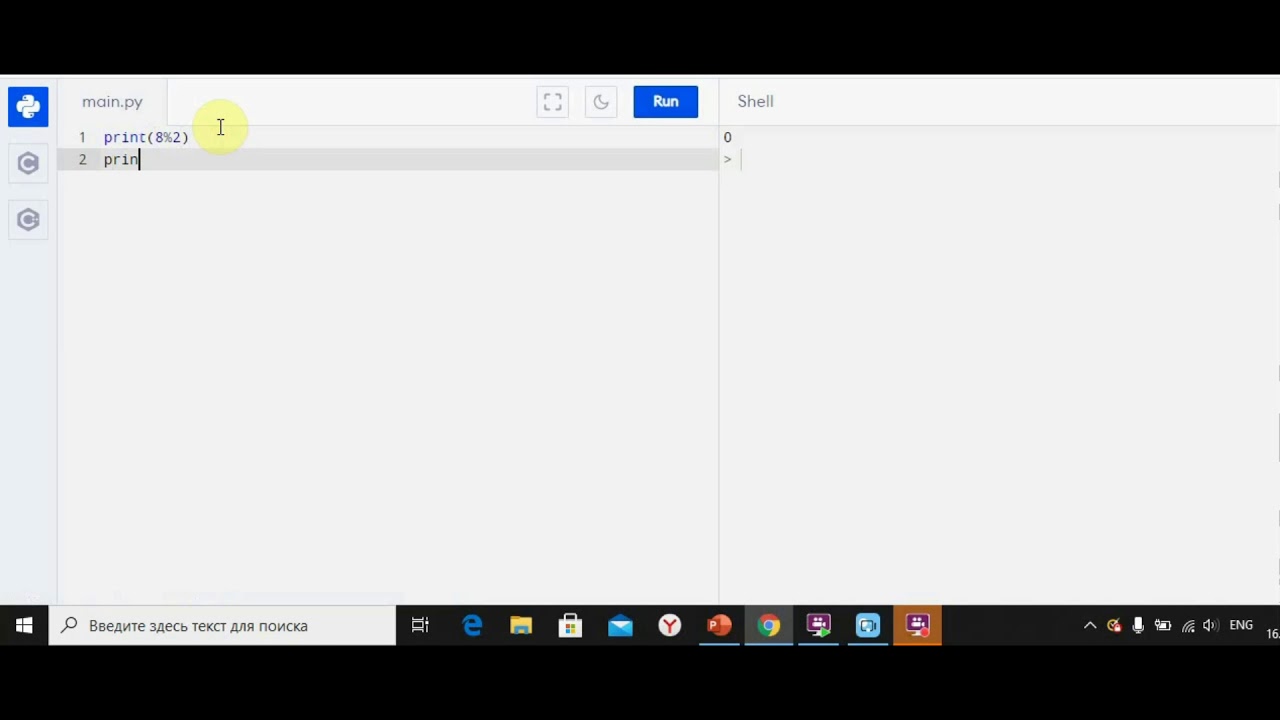Toggle dark mode with moon icon

pyautogui.click(x=601, y=102)
